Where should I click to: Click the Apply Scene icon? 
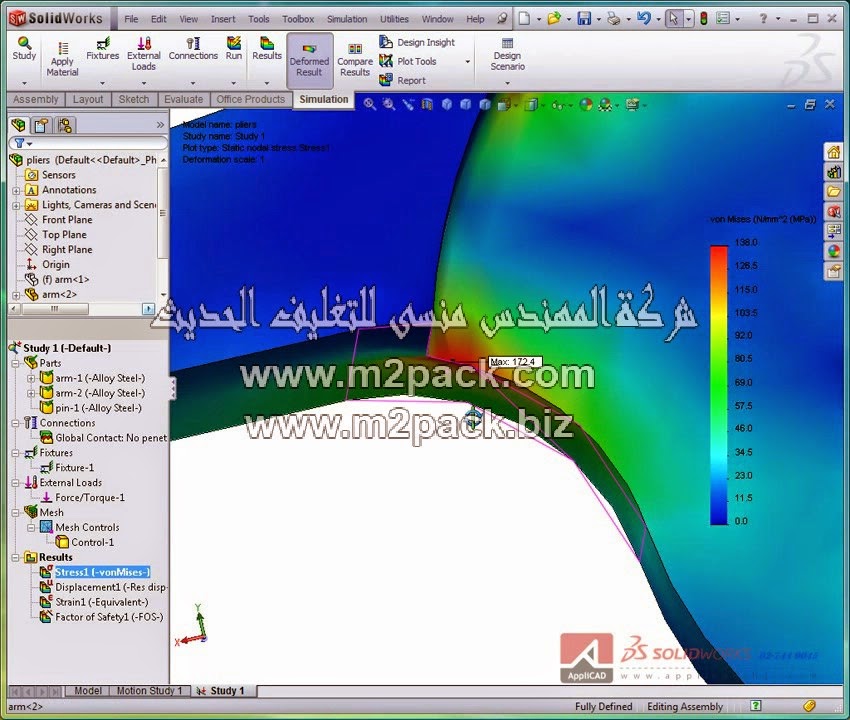(605, 104)
